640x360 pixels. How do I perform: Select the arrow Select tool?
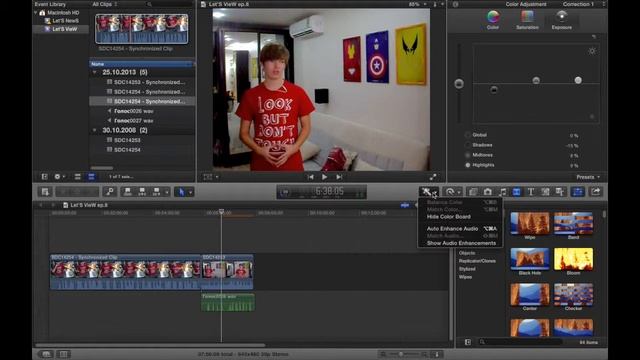pos(181,192)
